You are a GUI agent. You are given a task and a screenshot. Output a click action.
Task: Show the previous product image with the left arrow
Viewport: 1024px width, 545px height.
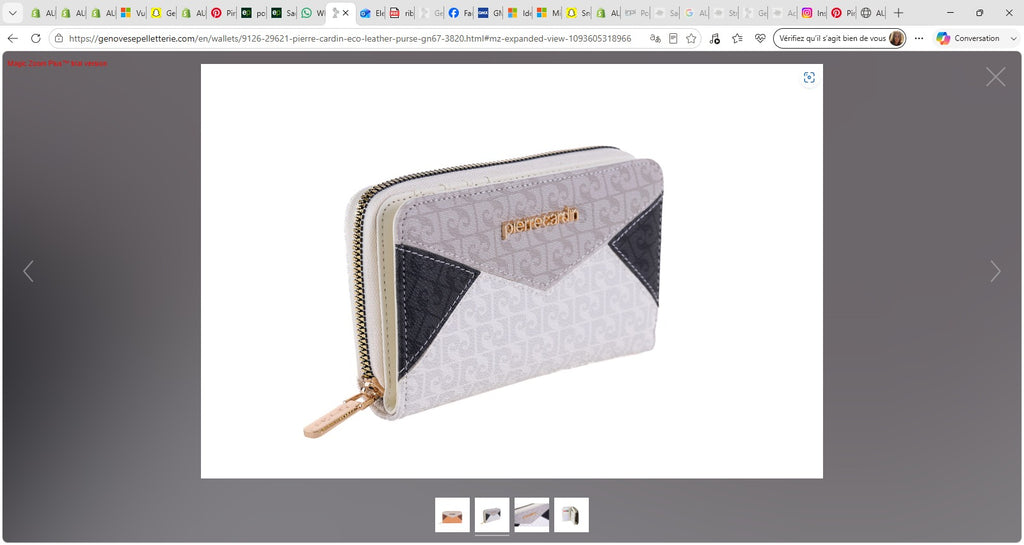click(28, 272)
